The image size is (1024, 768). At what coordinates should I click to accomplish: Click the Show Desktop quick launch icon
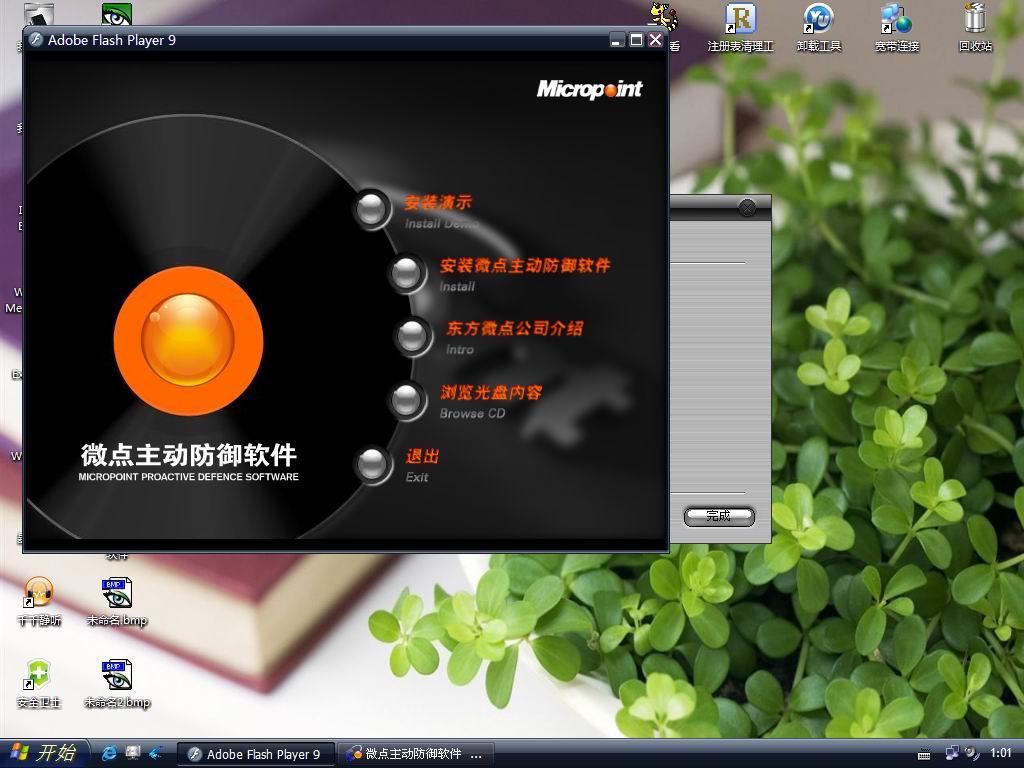click(x=133, y=754)
